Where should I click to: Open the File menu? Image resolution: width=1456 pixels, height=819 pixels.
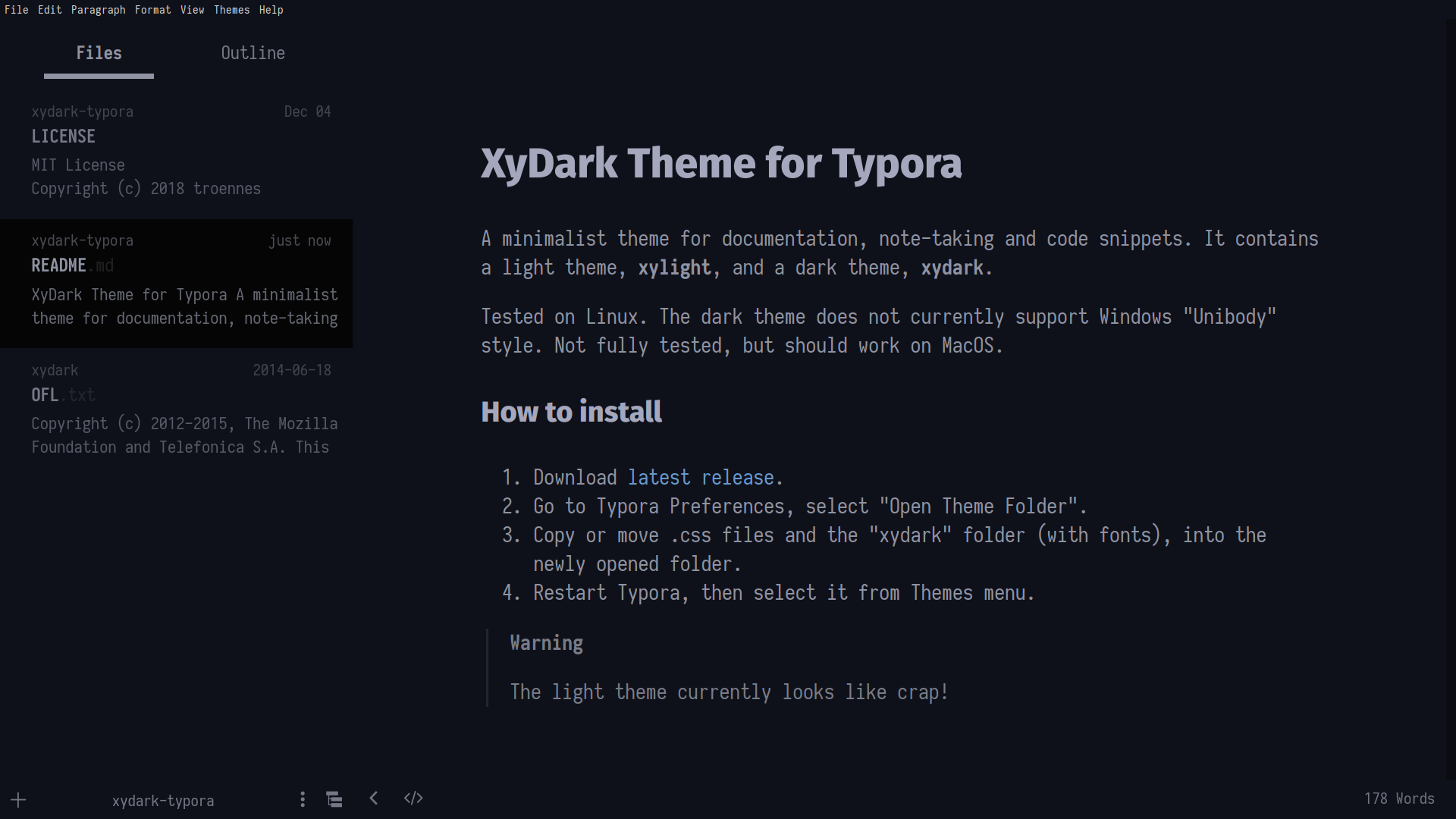(x=16, y=10)
